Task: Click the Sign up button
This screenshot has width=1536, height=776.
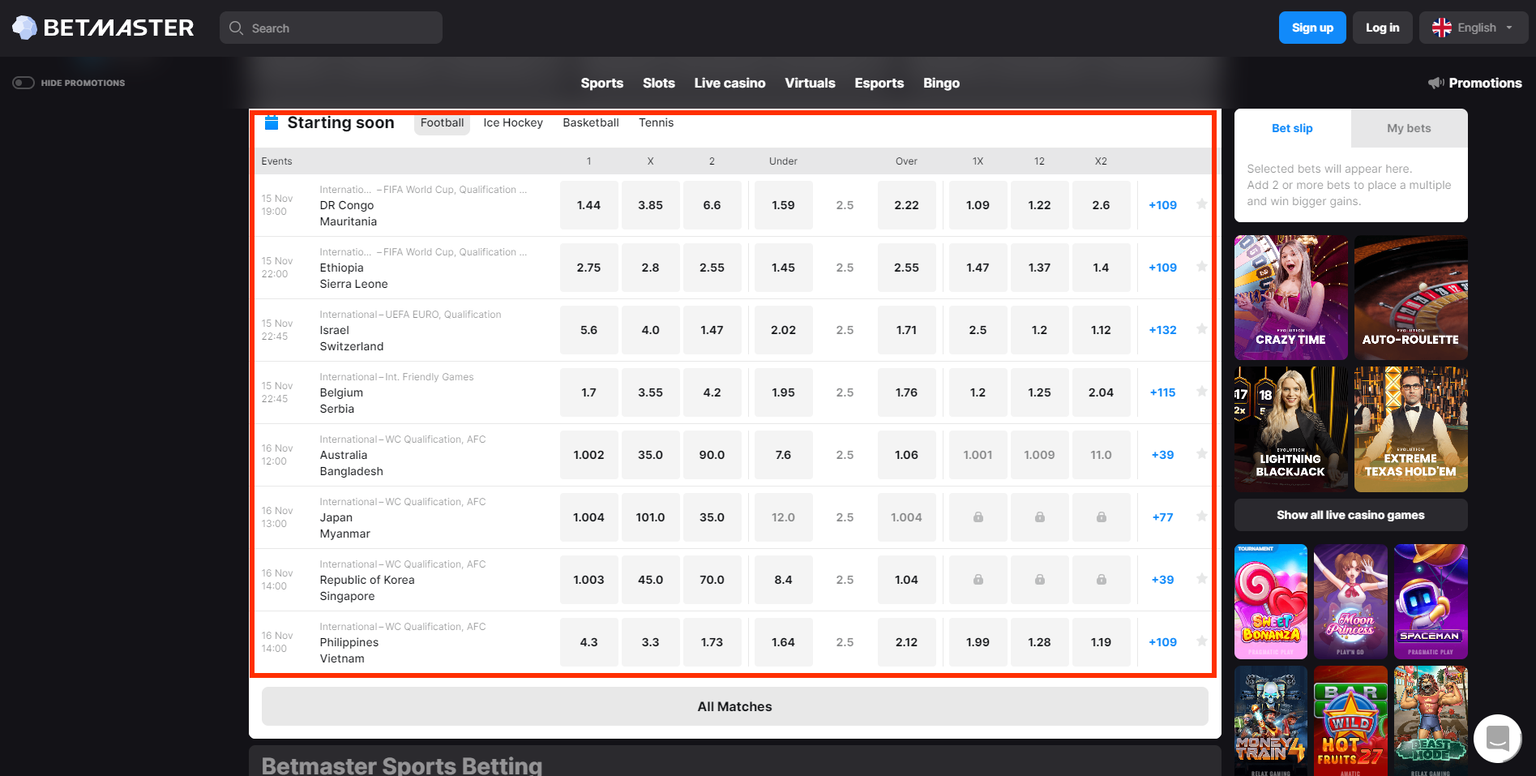Action: [1312, 27]
